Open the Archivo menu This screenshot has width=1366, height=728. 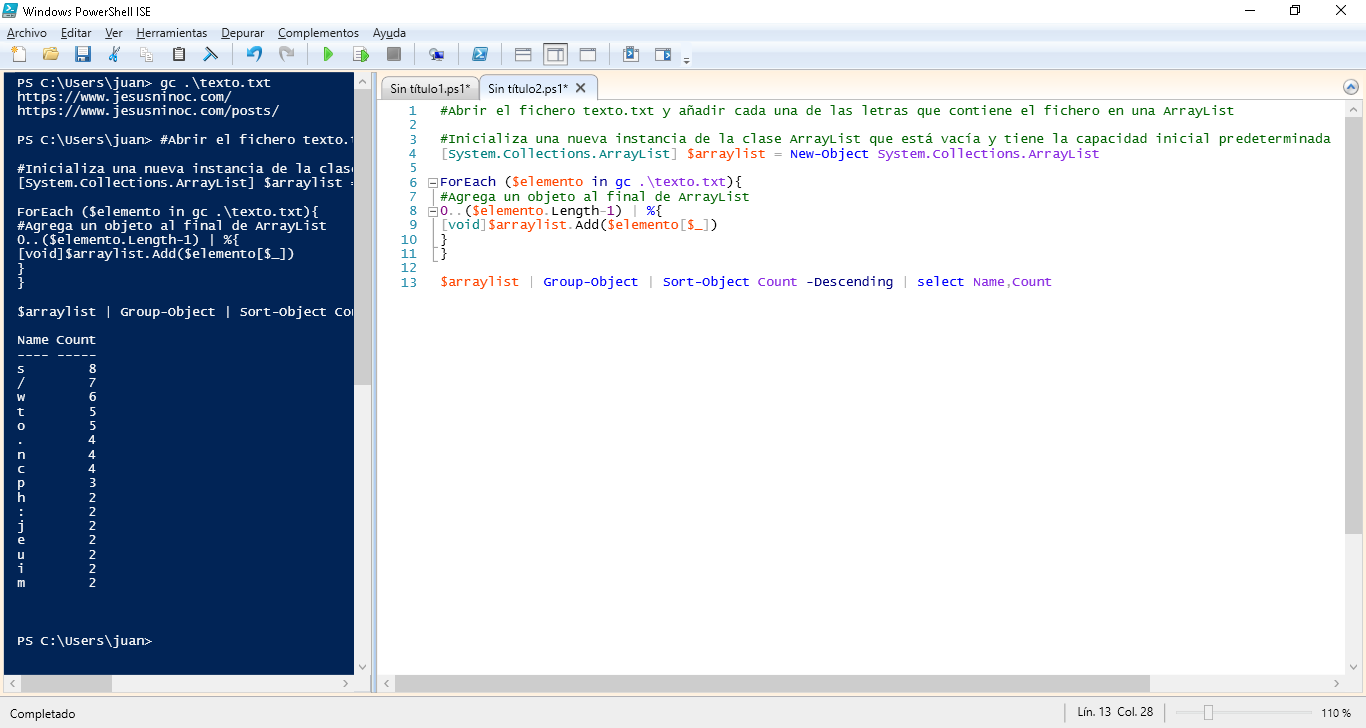(x=26, y=33)
